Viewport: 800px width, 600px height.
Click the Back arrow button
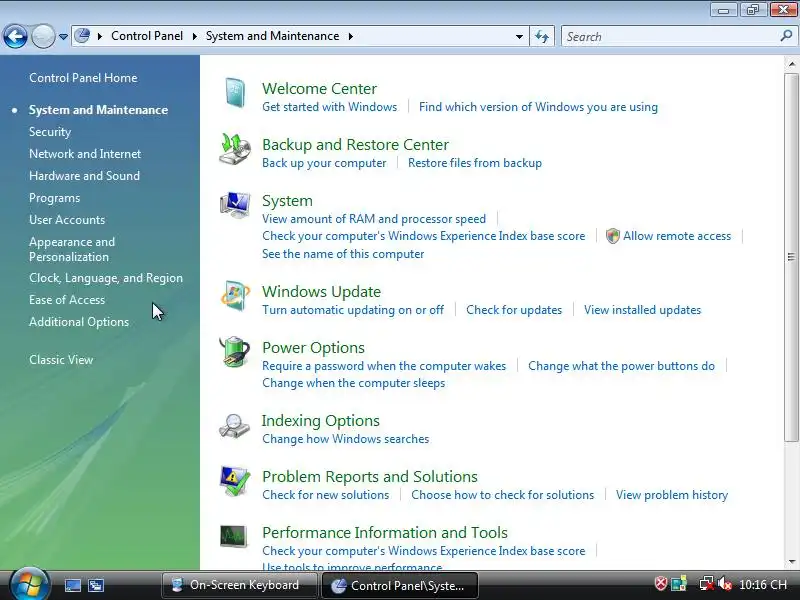(x=15, y=37)
